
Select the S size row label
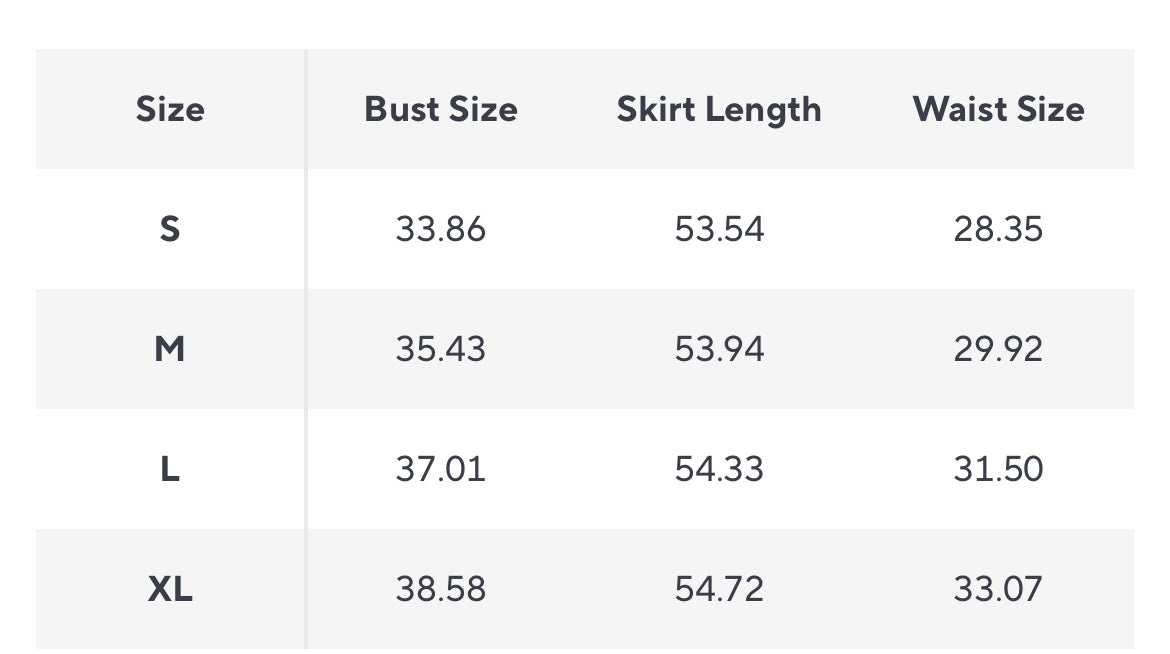(x=170, y=229)
